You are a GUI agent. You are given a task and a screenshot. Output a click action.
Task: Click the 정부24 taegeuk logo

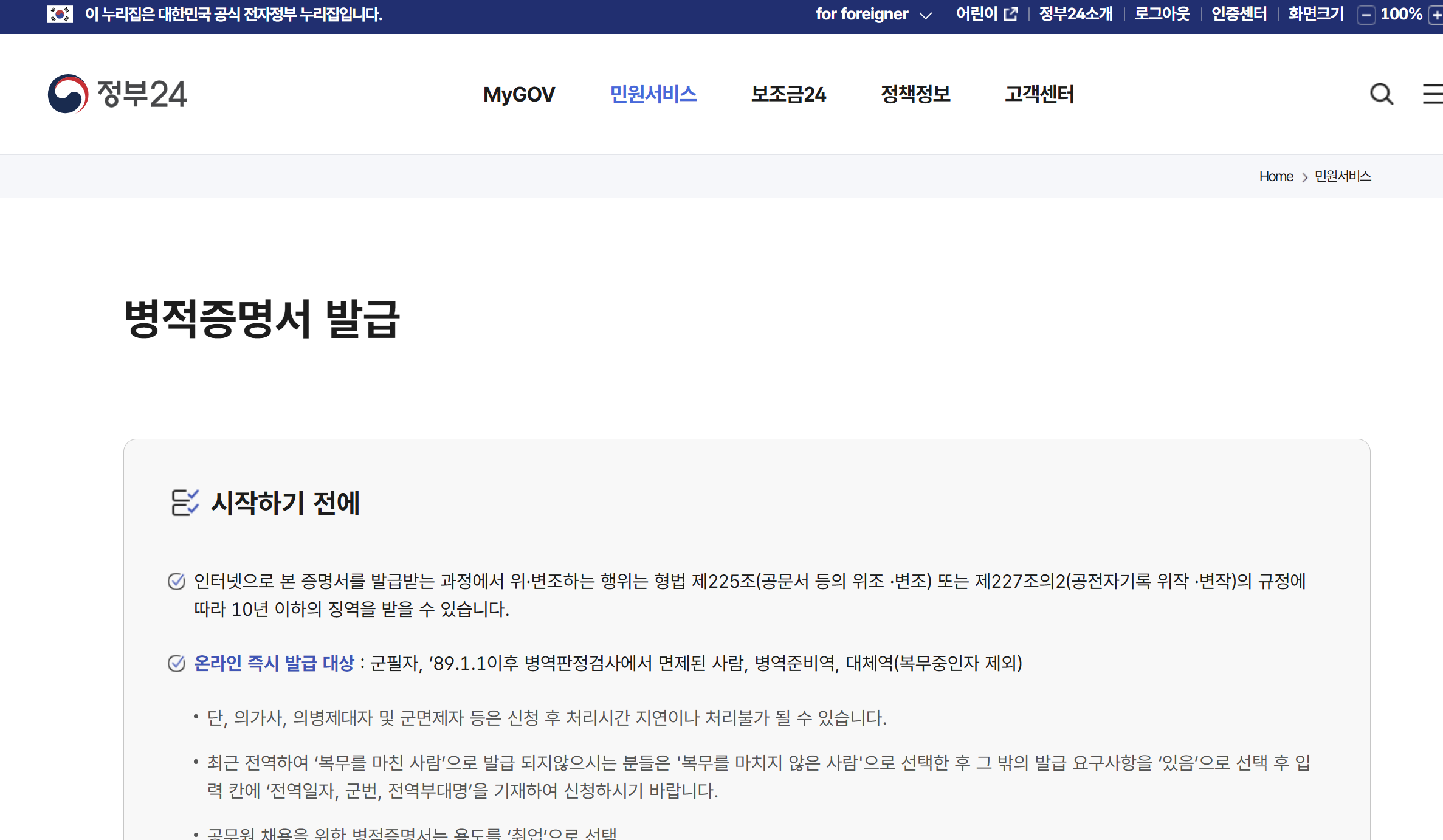click(x=68, y=94)
